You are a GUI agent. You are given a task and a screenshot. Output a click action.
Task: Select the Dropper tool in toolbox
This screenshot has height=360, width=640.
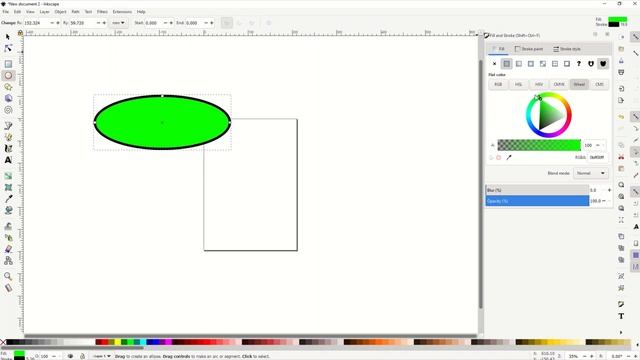8,199
